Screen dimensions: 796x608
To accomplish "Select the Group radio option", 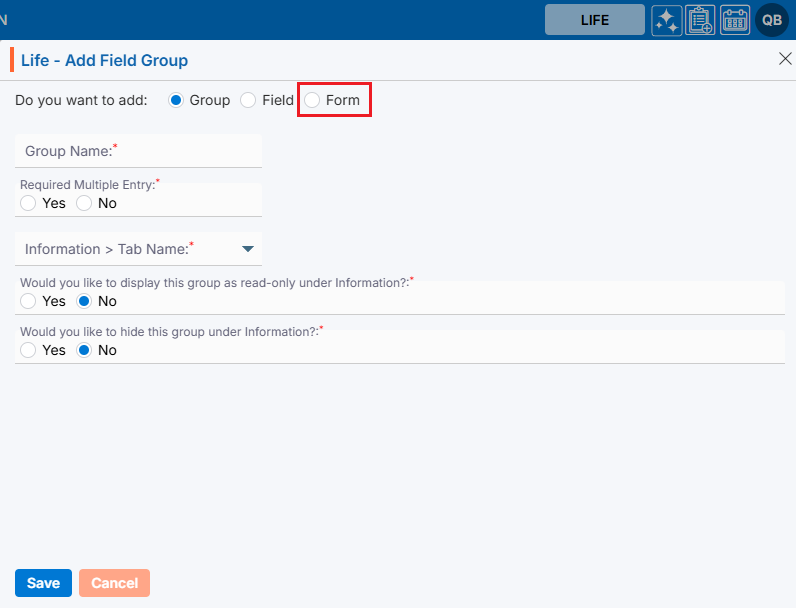I will pyautogui.click(x=177, y=100).
